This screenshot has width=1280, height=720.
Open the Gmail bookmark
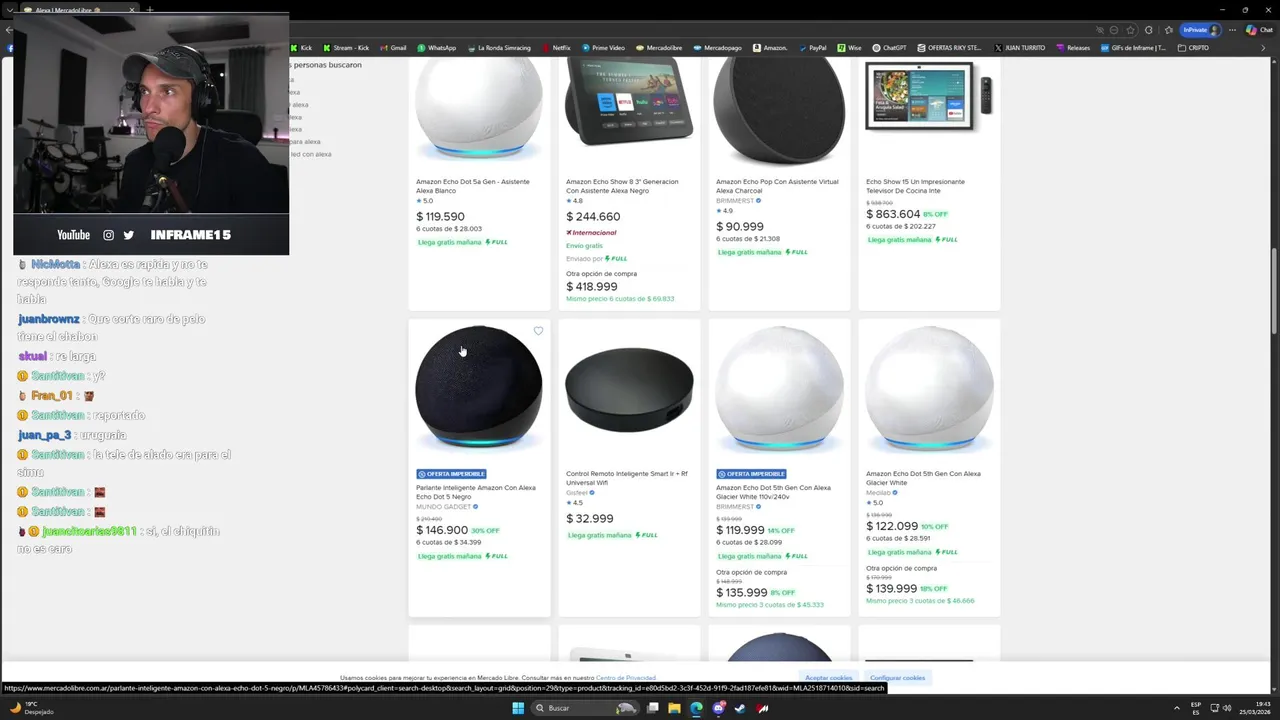point(393,48)
